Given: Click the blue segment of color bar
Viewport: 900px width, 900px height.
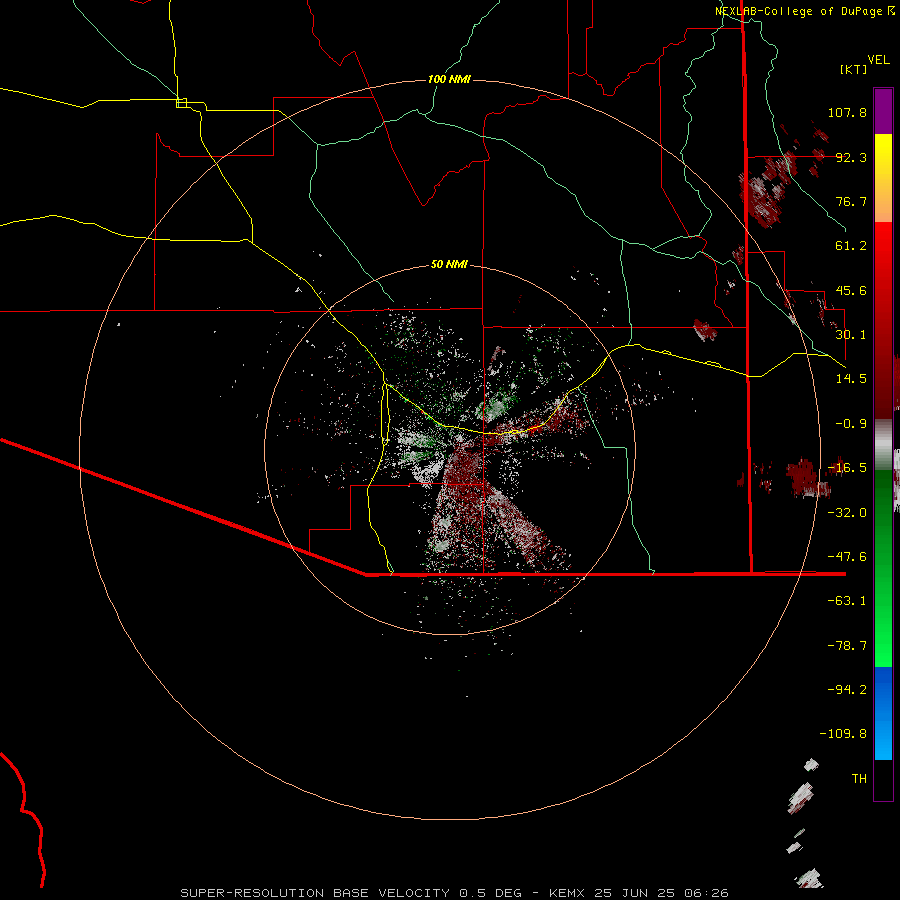Looking at the screenshot, I should (x=883, y=713).
